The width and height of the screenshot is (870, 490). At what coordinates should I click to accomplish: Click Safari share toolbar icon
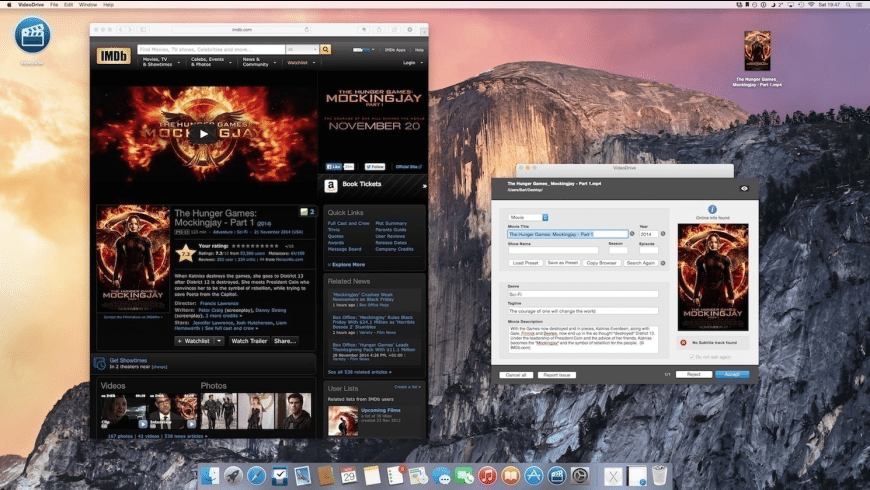pyautogui.click(x=380, y=29)
